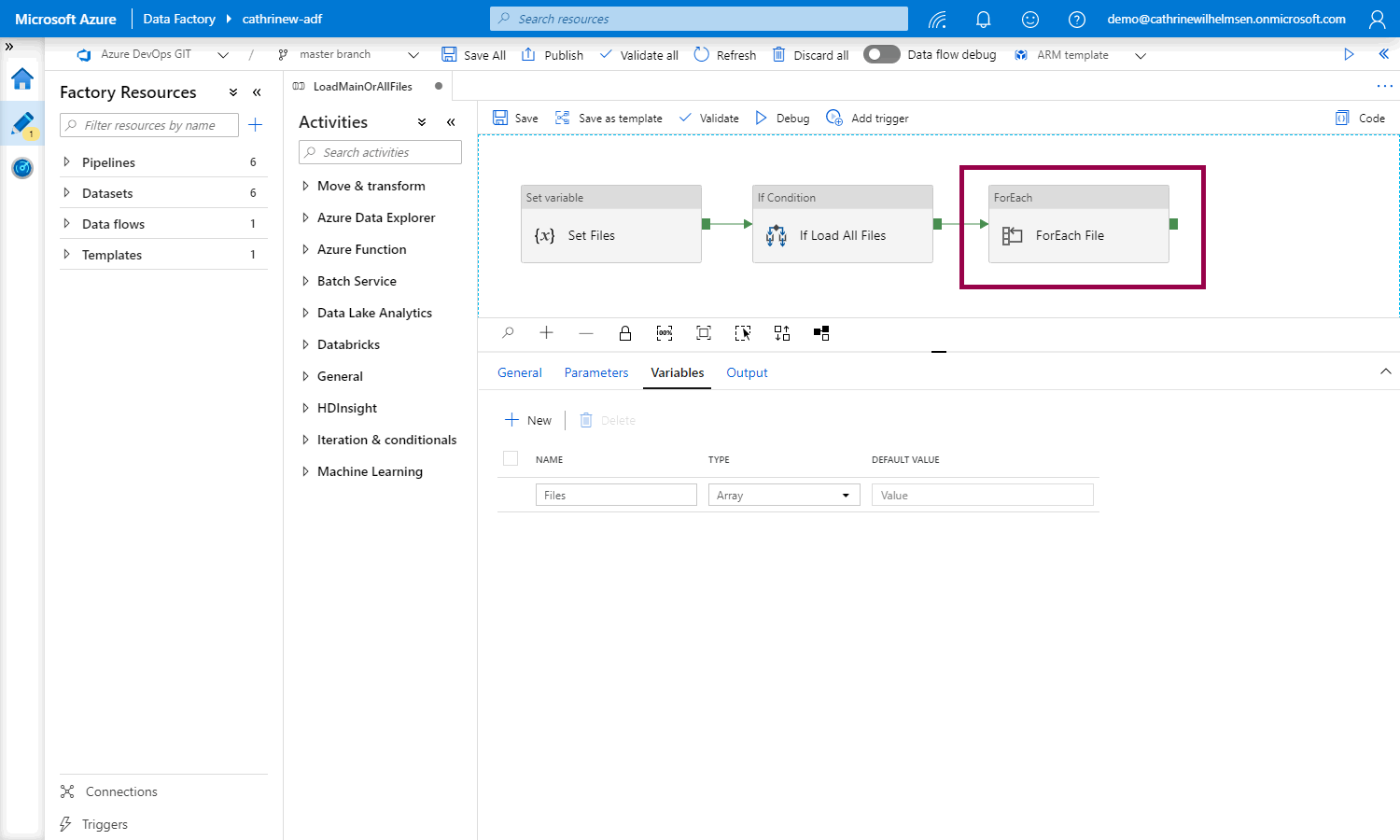
Task: Open the help question mark icon
Action: [1076, 19]
